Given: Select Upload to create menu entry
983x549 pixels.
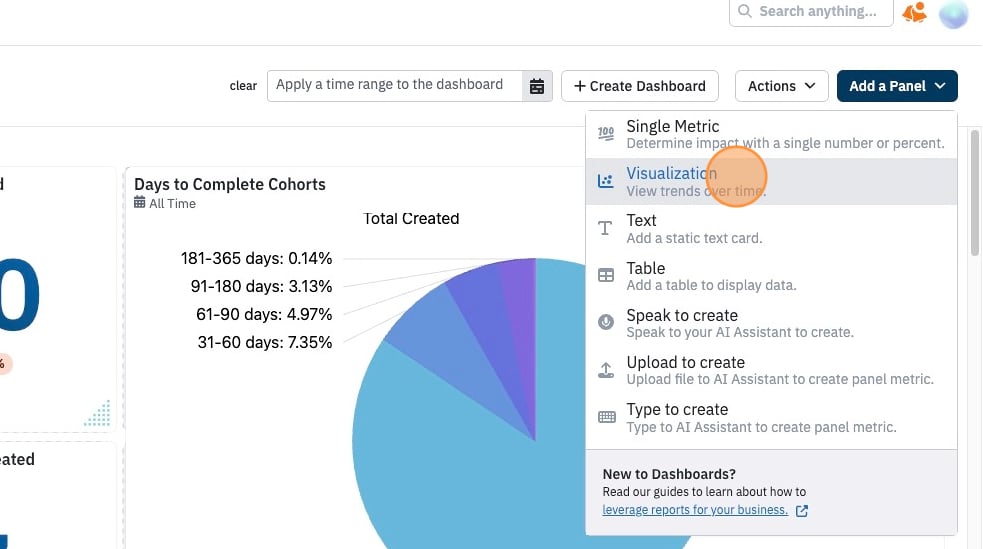Looking at the screenshot, I should (771, 370).
